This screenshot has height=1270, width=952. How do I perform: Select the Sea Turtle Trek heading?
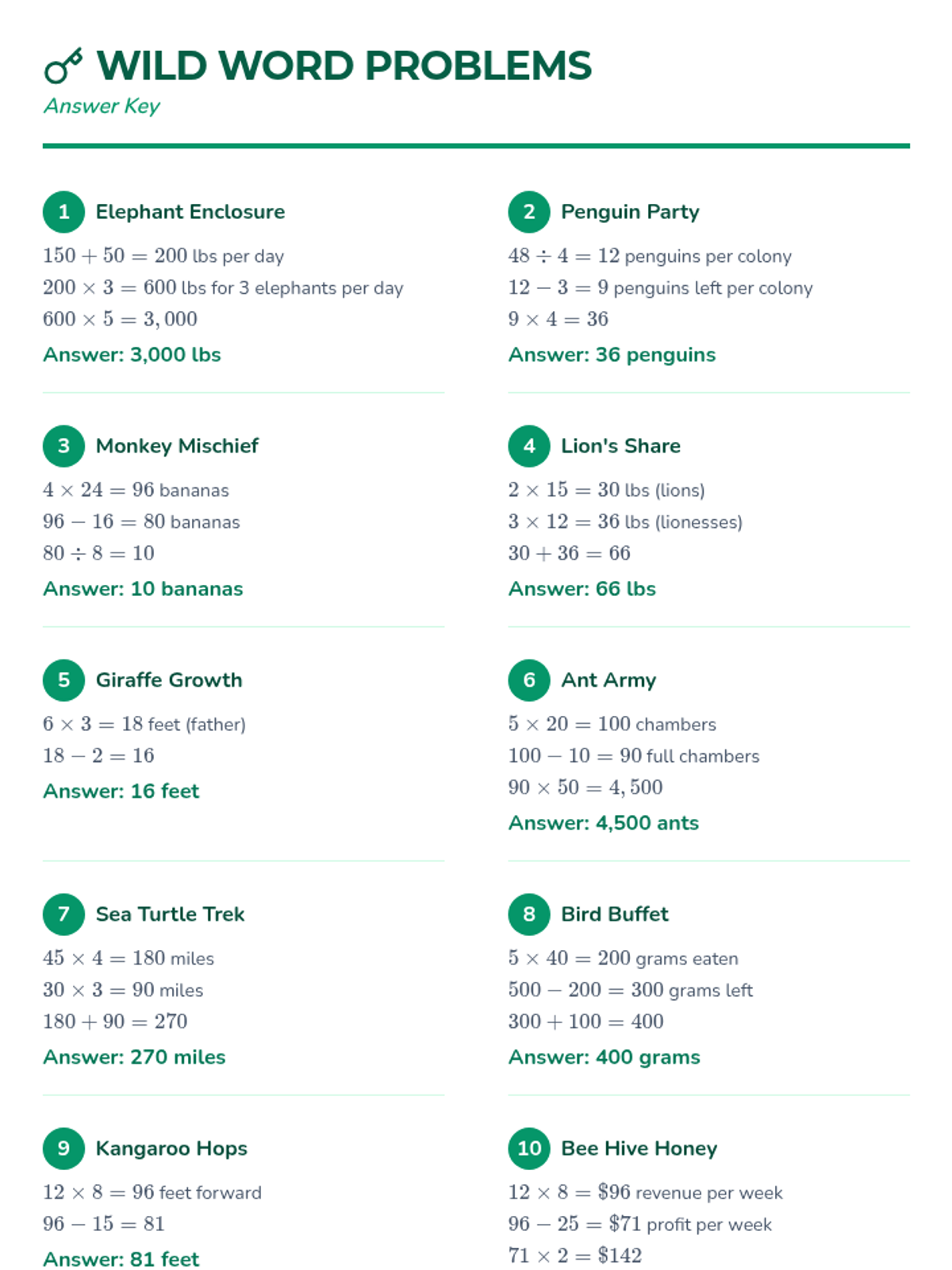[171, 914]
